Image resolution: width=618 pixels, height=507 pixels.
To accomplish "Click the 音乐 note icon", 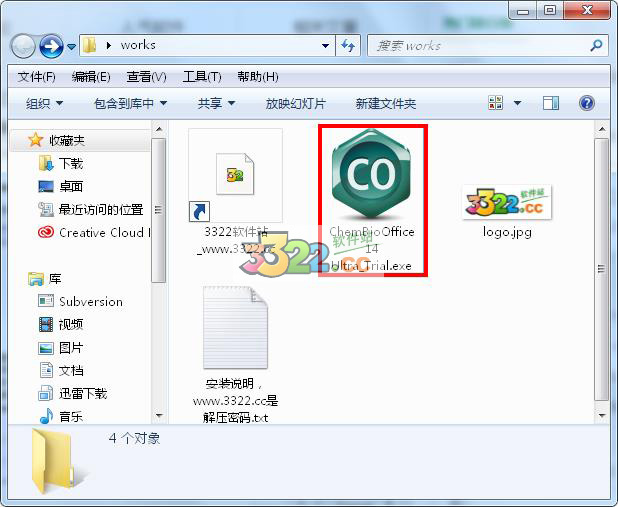I will click(47, 416).
